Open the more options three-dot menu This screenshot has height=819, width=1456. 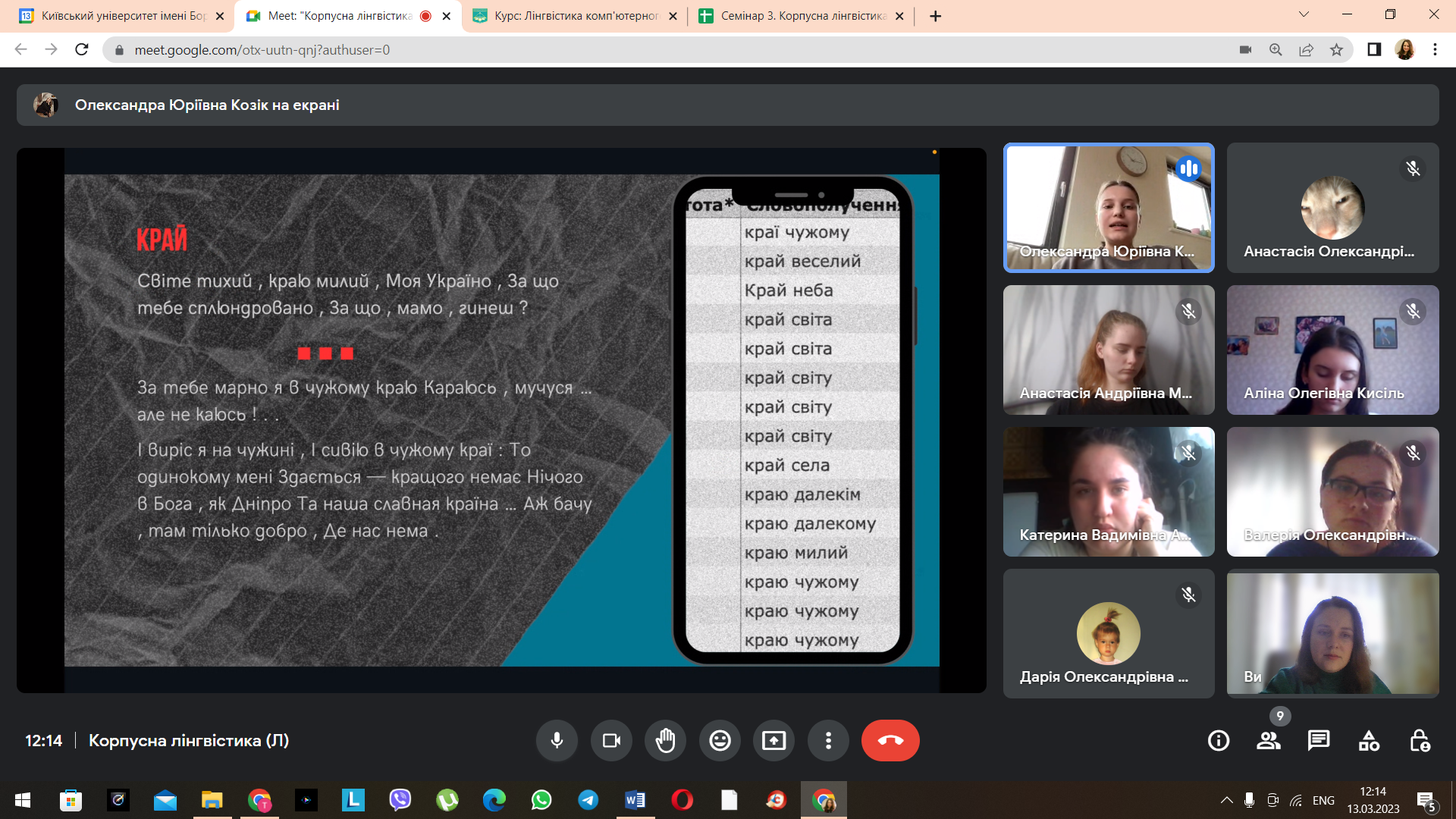[x=828, y=740]
